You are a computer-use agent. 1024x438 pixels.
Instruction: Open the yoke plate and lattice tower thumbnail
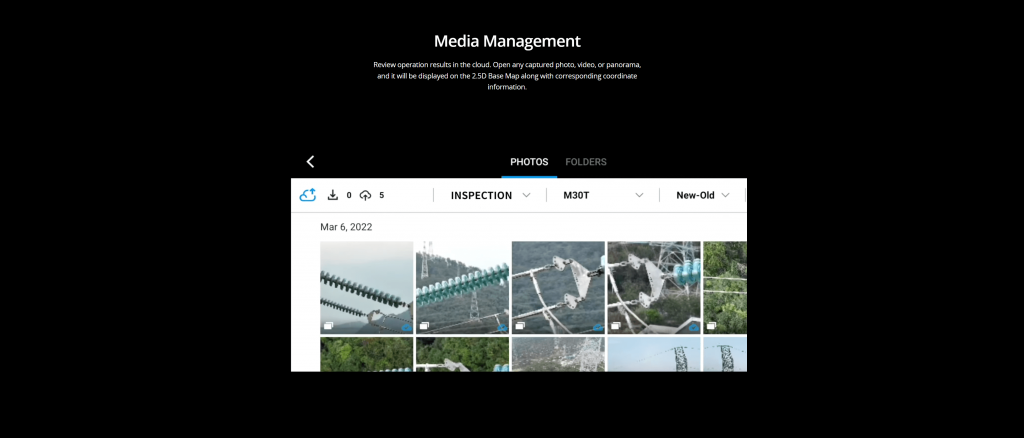pos(654,287)
